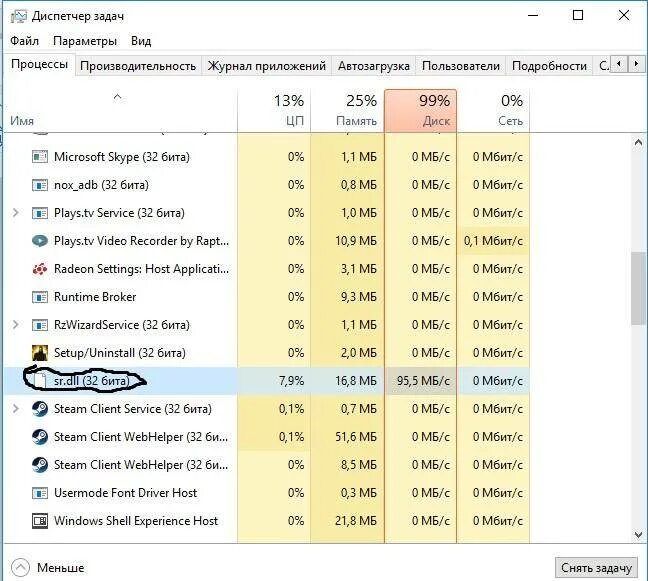The image size is (648, 581).
Task: Click the 10,9 МБ memory value
Action: [x=356, y=240]
